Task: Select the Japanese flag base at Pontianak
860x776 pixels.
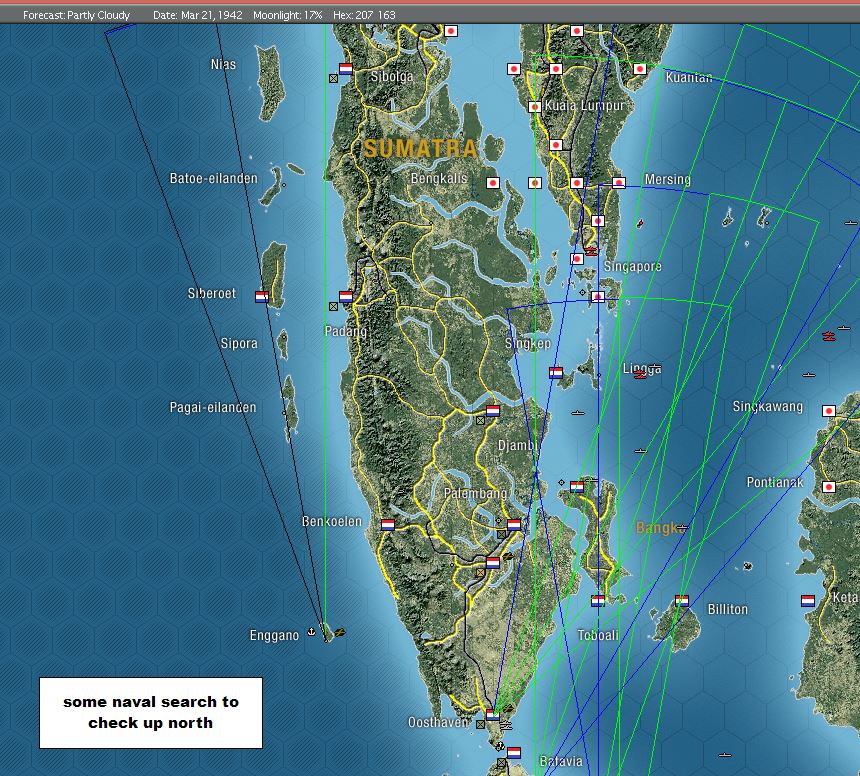Action: point(829,487)
